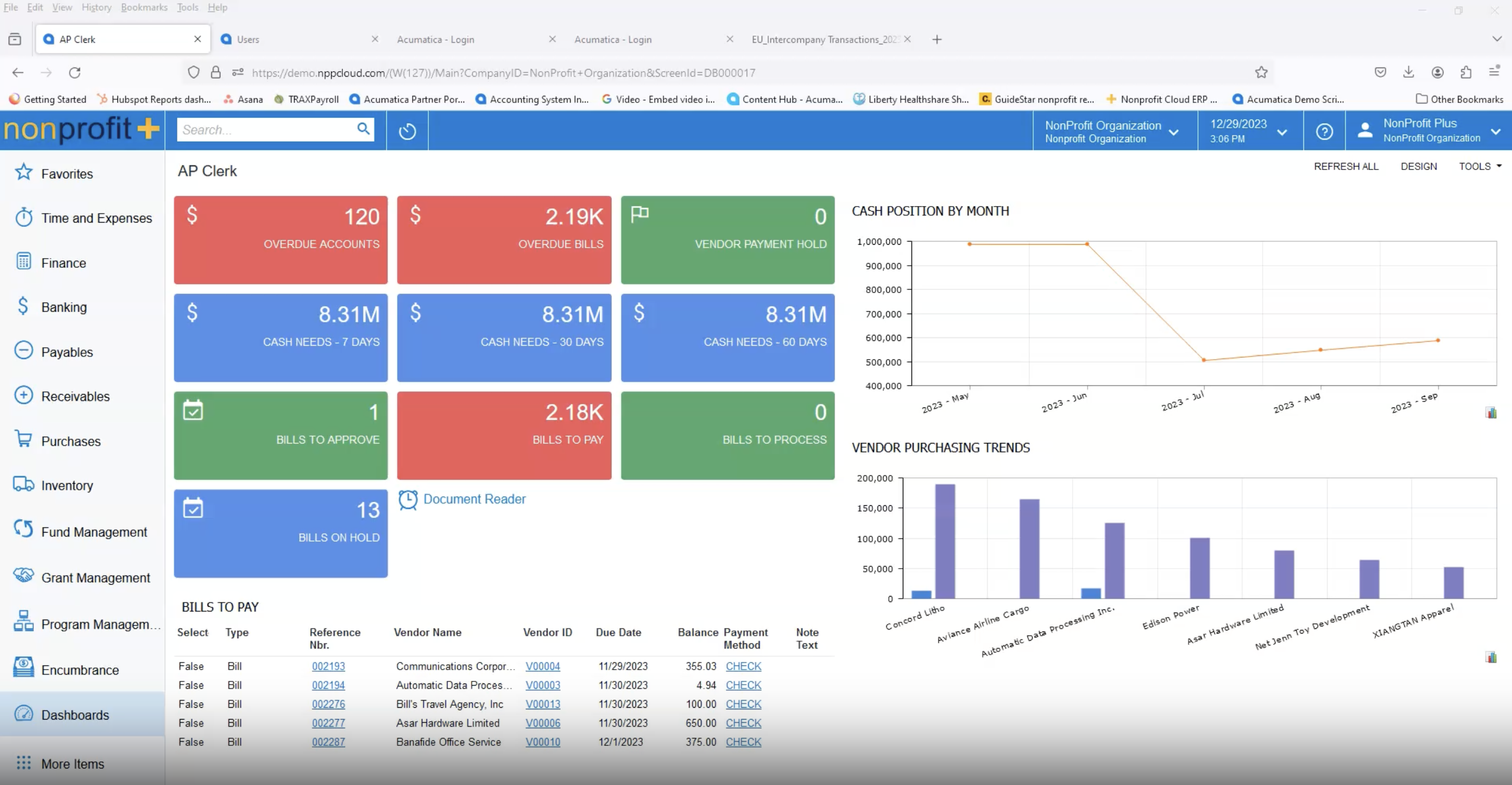Click the Document Reader clock icon

click(x=408, y=500)
